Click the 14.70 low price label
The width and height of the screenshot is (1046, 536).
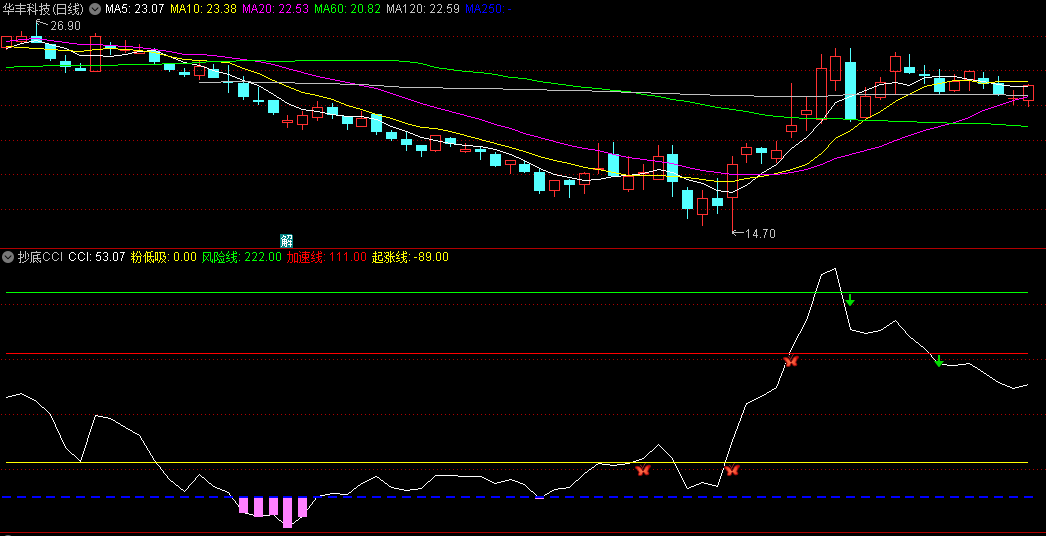[x=760, y=234]
